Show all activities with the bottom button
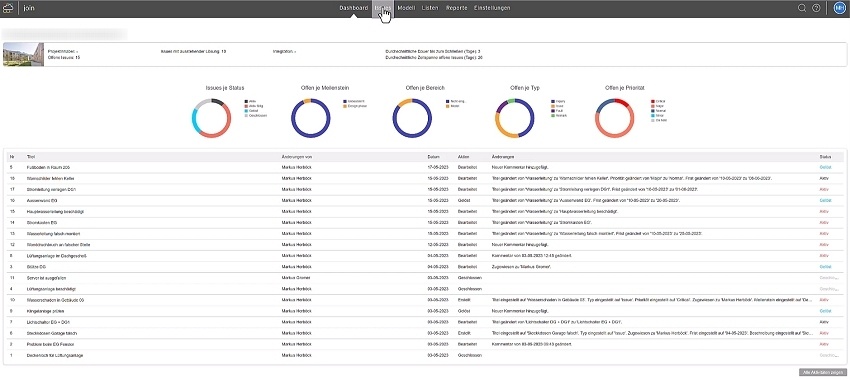This screenshot has width=850, height=380. point(823,372)
